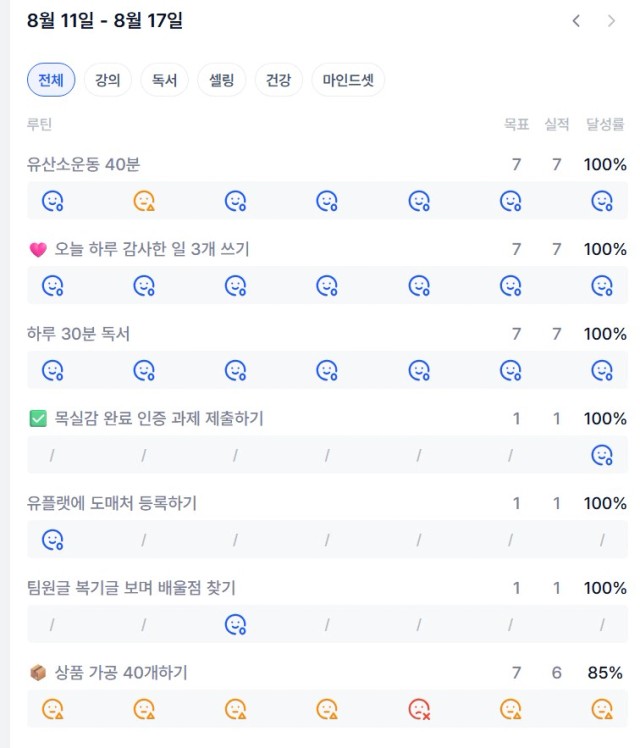
Task: Click the red failed face in 상품 가공 40개하기 row
Action: pos(419,709)
